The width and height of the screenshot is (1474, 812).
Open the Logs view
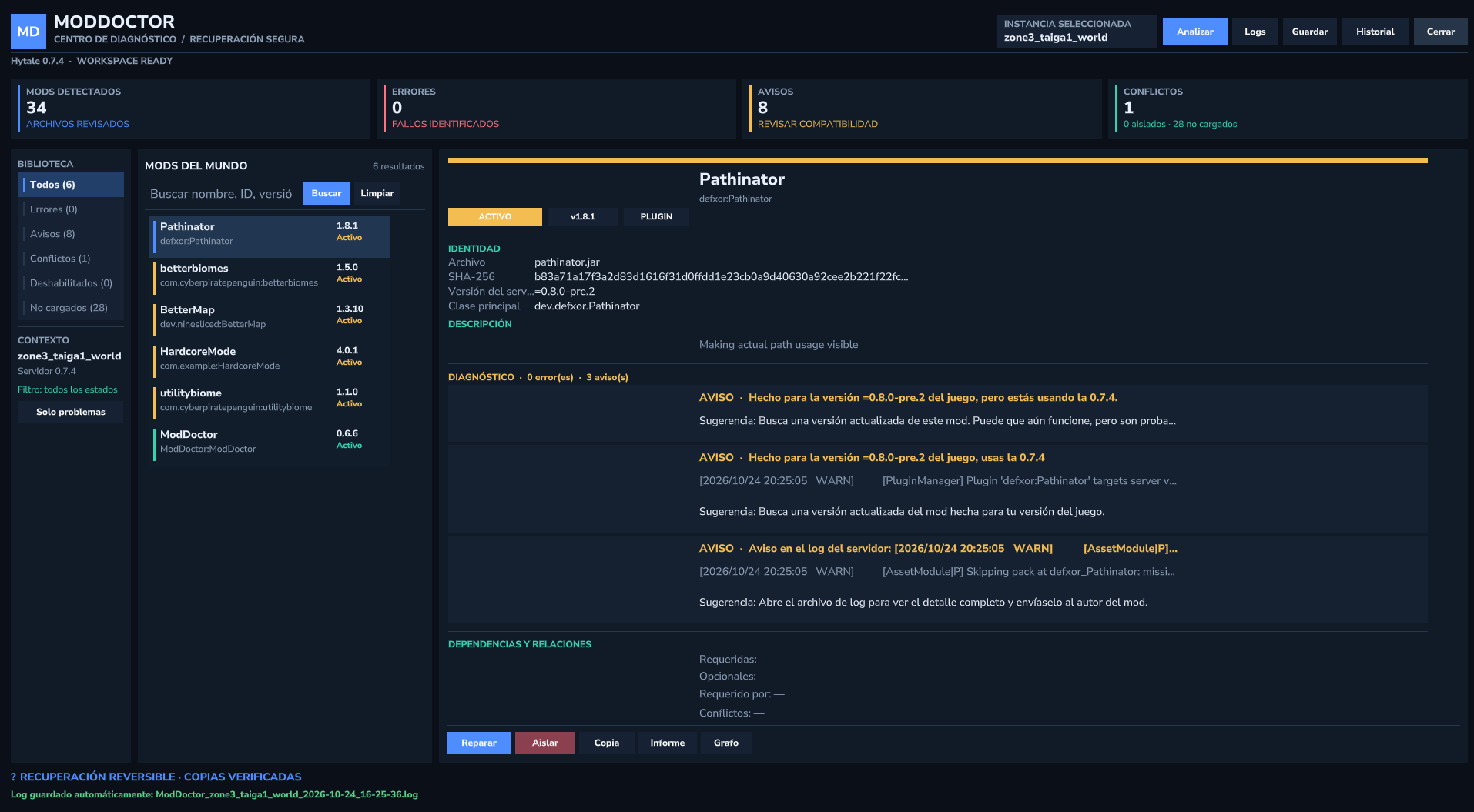click(x=1255, y=32)
